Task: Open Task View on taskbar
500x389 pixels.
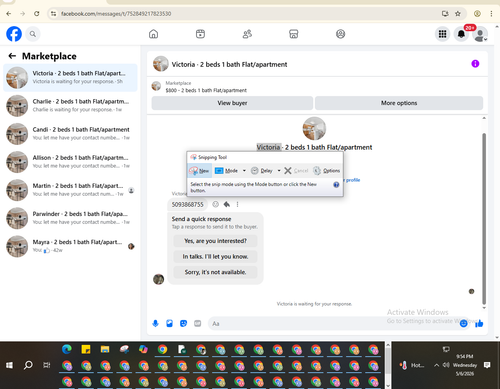Action: 47,365
